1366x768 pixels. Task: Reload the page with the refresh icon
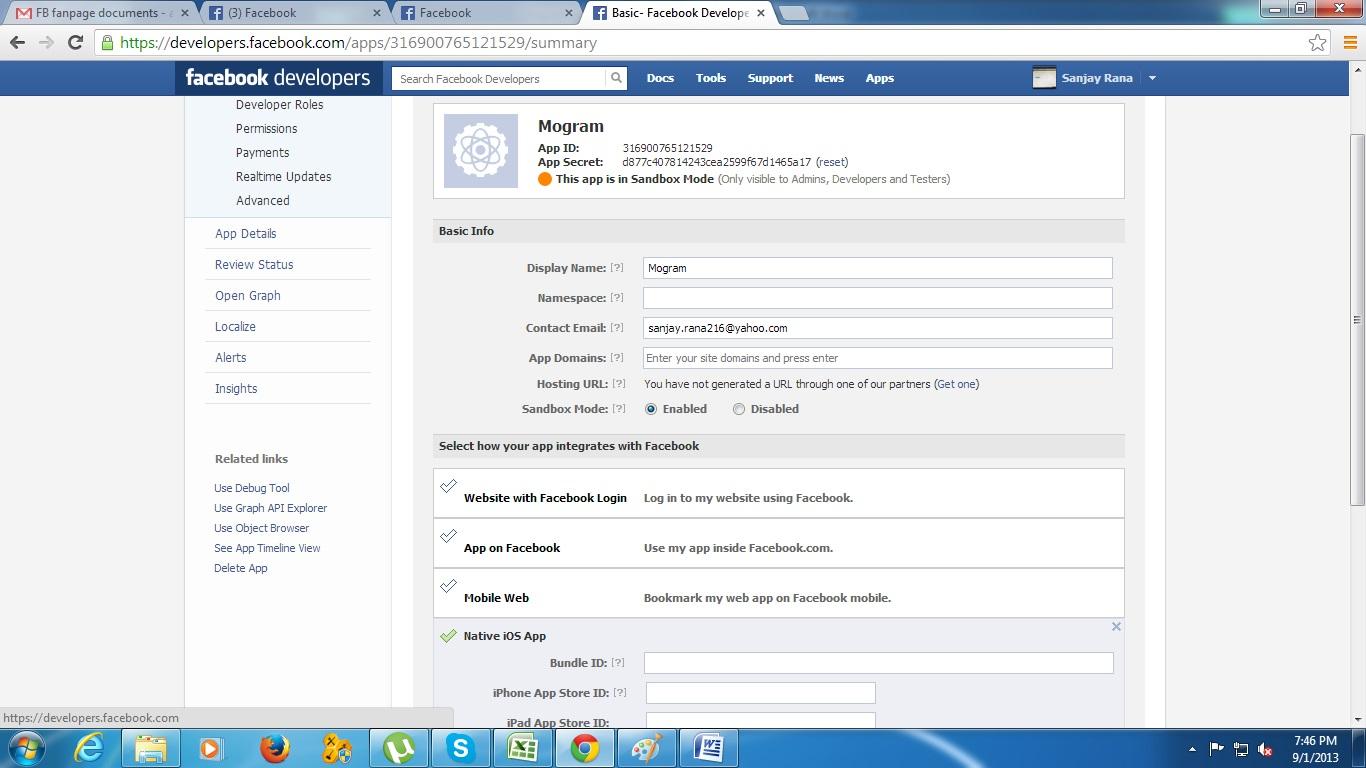pos(75,43)
